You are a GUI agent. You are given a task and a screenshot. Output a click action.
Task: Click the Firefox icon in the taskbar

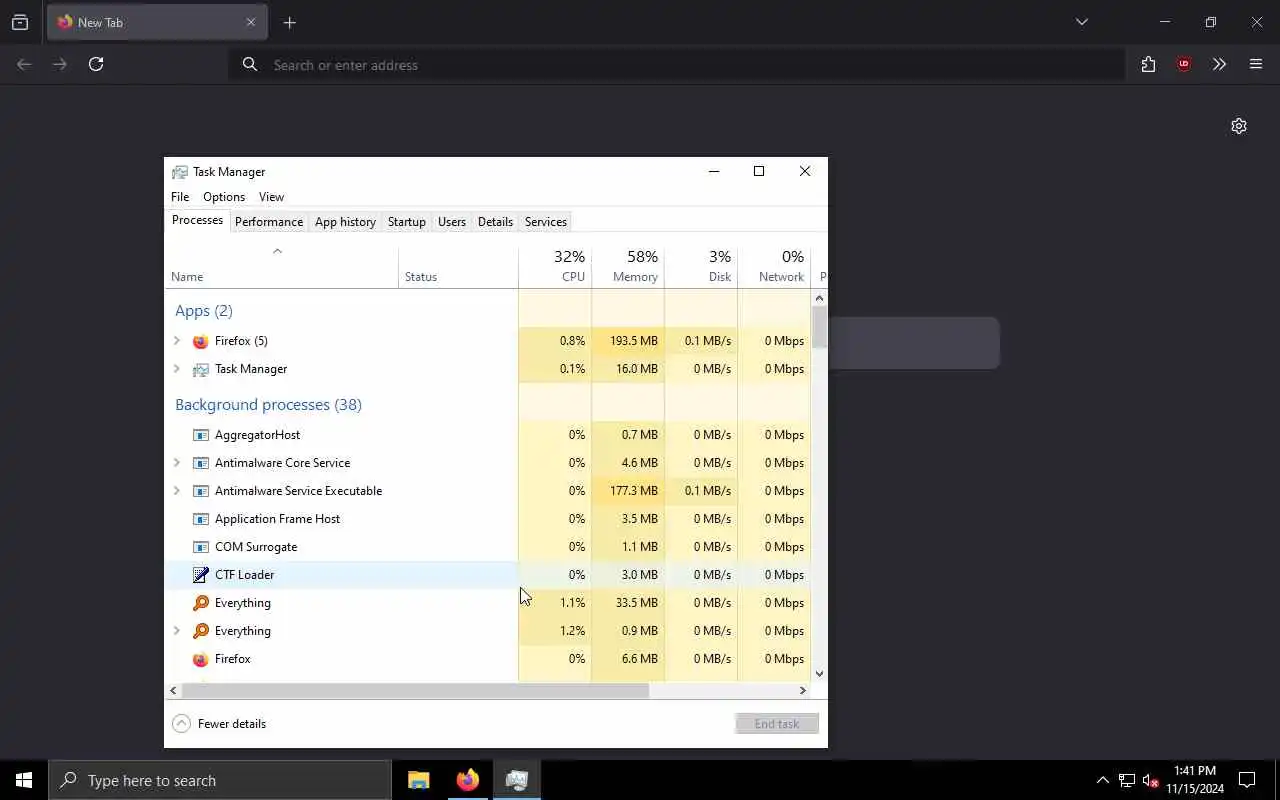(x=467, y=780)
